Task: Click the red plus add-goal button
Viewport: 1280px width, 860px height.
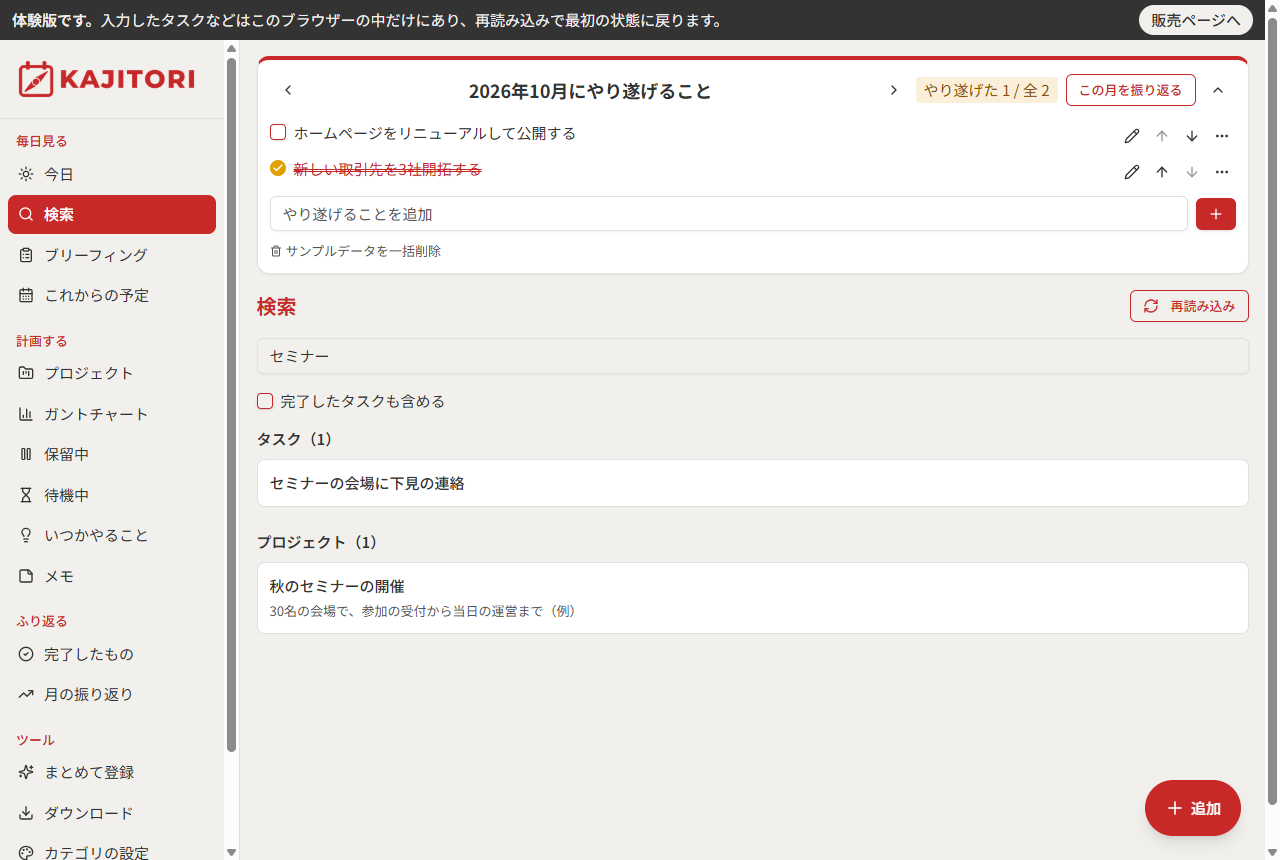Action: click(x=1216, y=214)
